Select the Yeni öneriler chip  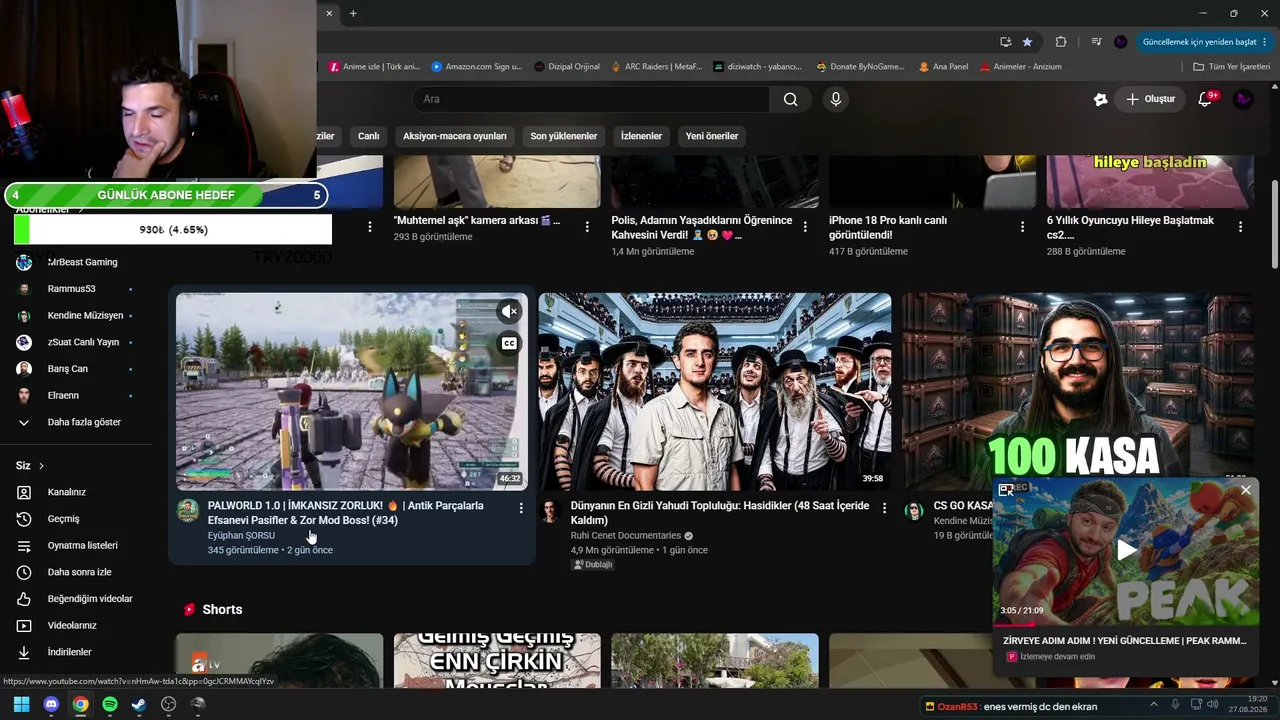pyautogui.click(x=712, y=136)
